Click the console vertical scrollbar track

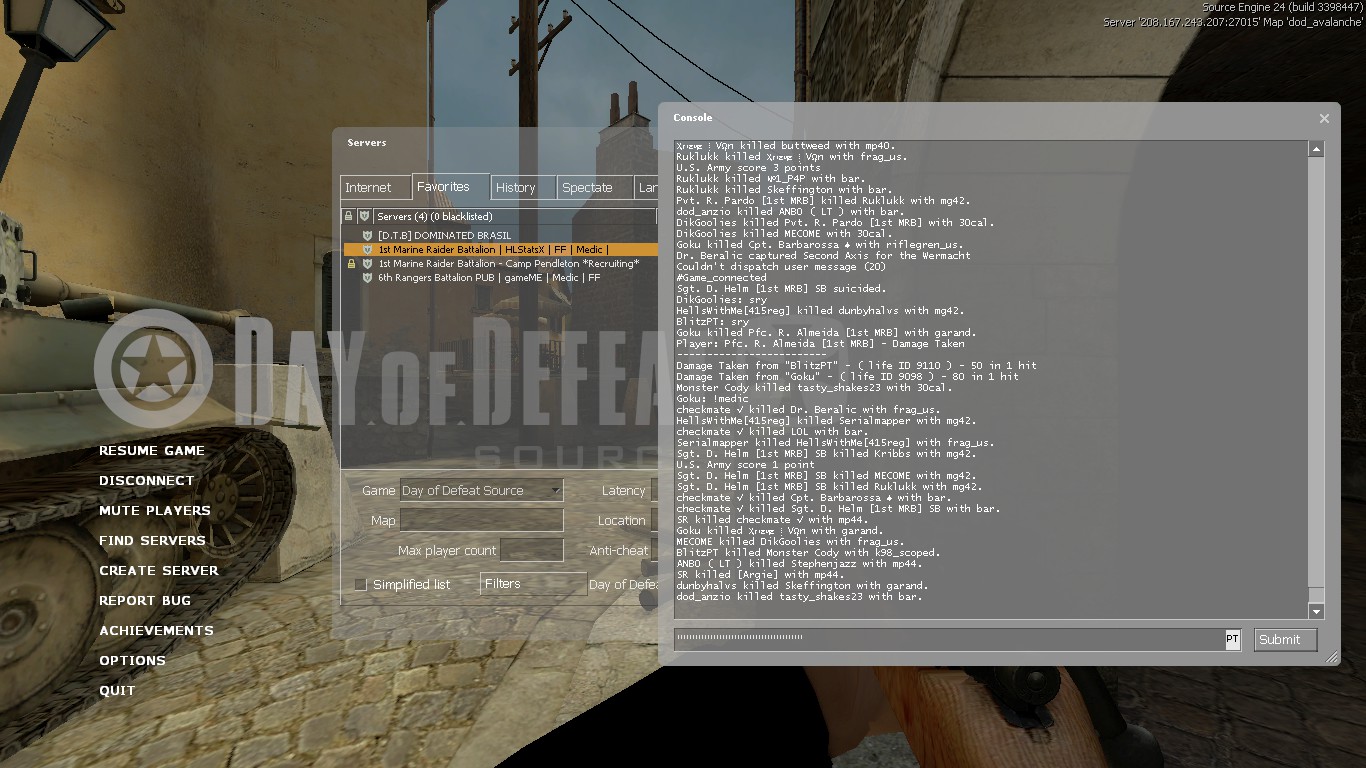[x=1316, y=380]
